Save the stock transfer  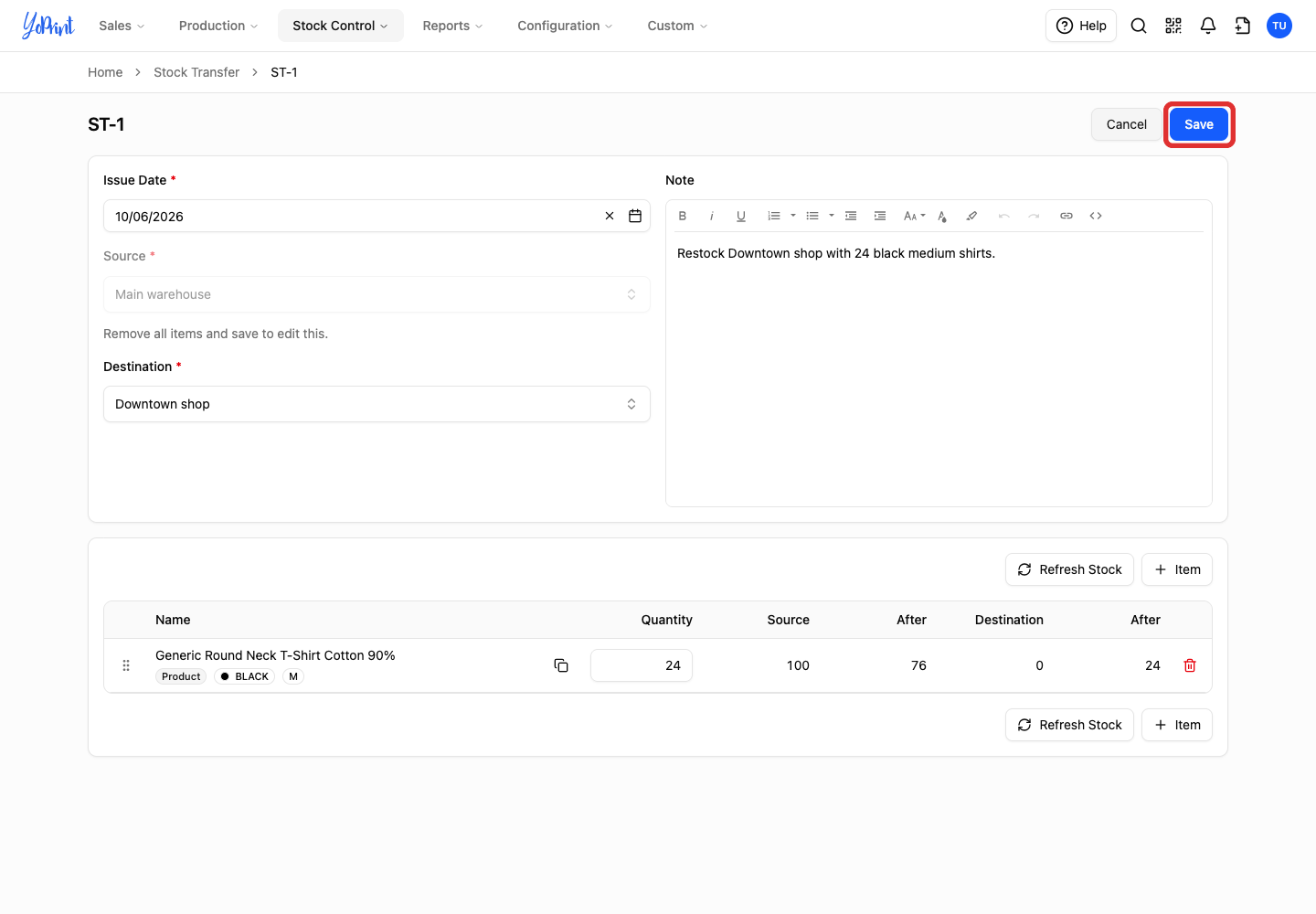[x=1199, y=124]
